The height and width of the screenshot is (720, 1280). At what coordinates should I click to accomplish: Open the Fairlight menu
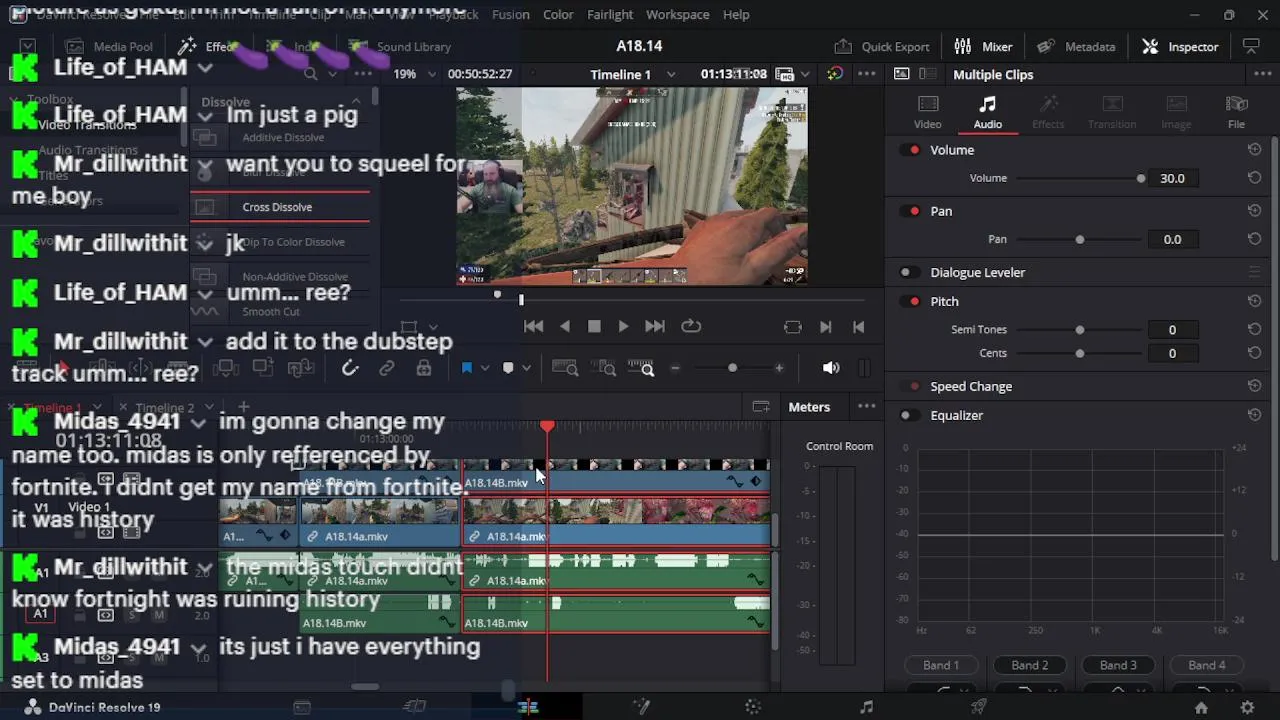click(610, 15)
